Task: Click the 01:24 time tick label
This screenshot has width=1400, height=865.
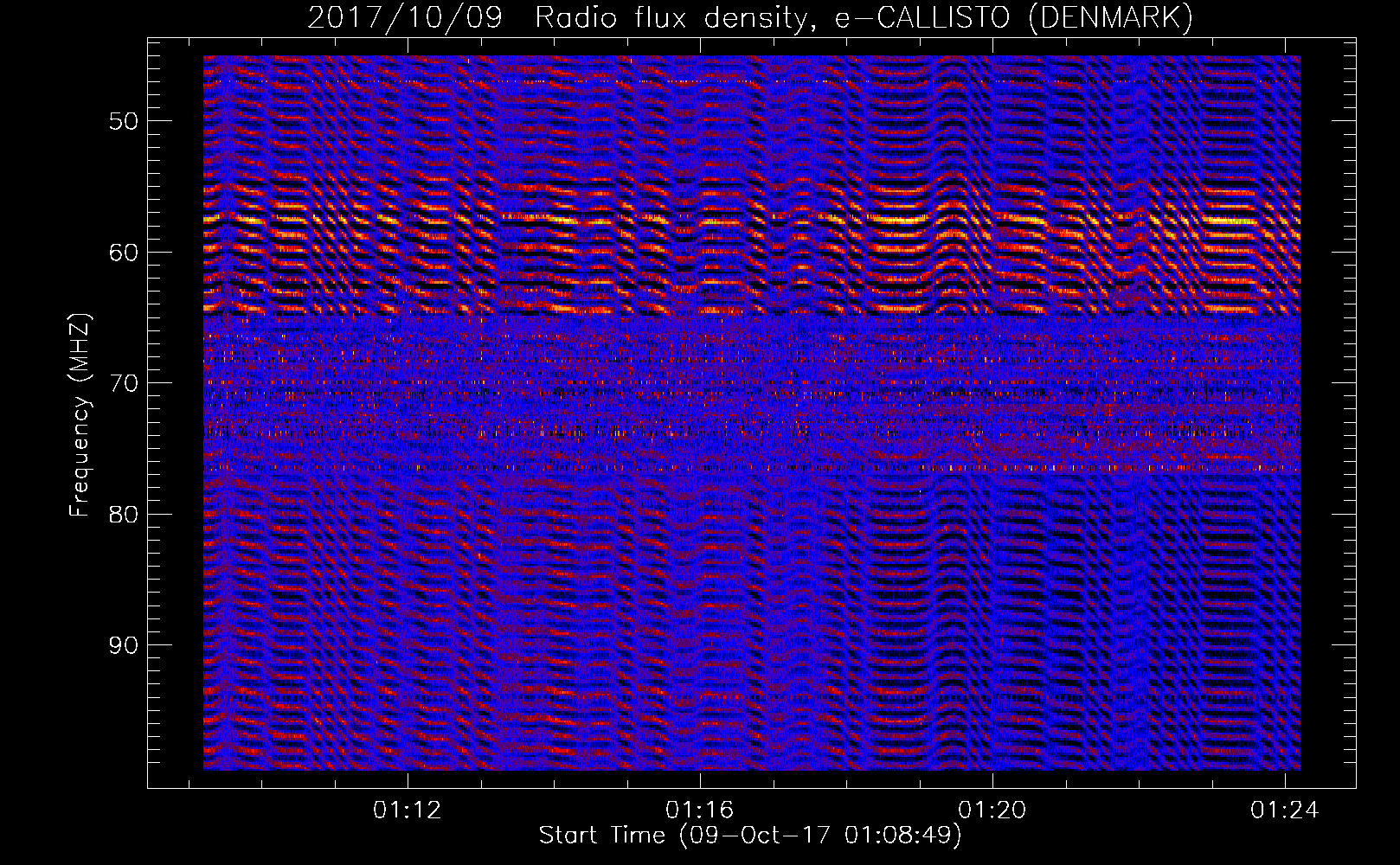Action: 1285,810
